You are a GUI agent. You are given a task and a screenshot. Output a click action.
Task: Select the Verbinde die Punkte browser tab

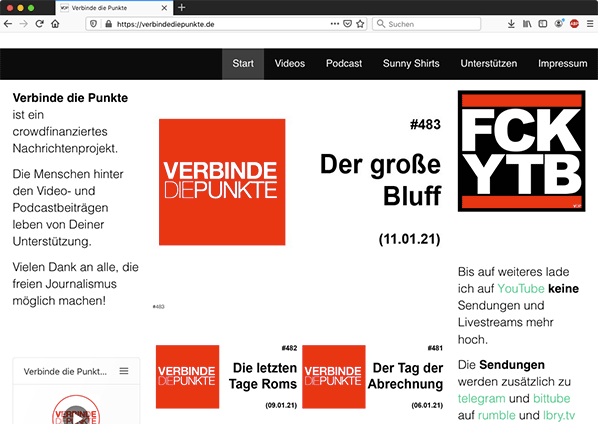click(114, 8)
